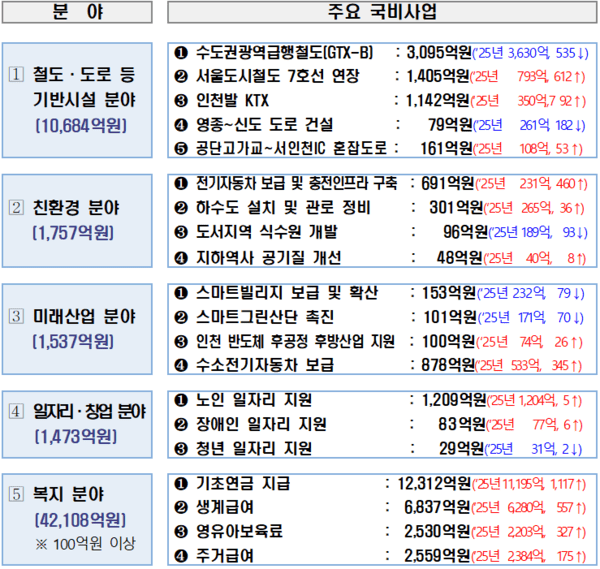Click the ❶ bullet before 수도권광역급행철도(GTX-B)
The image size is (600, 569).
[181, 52]
